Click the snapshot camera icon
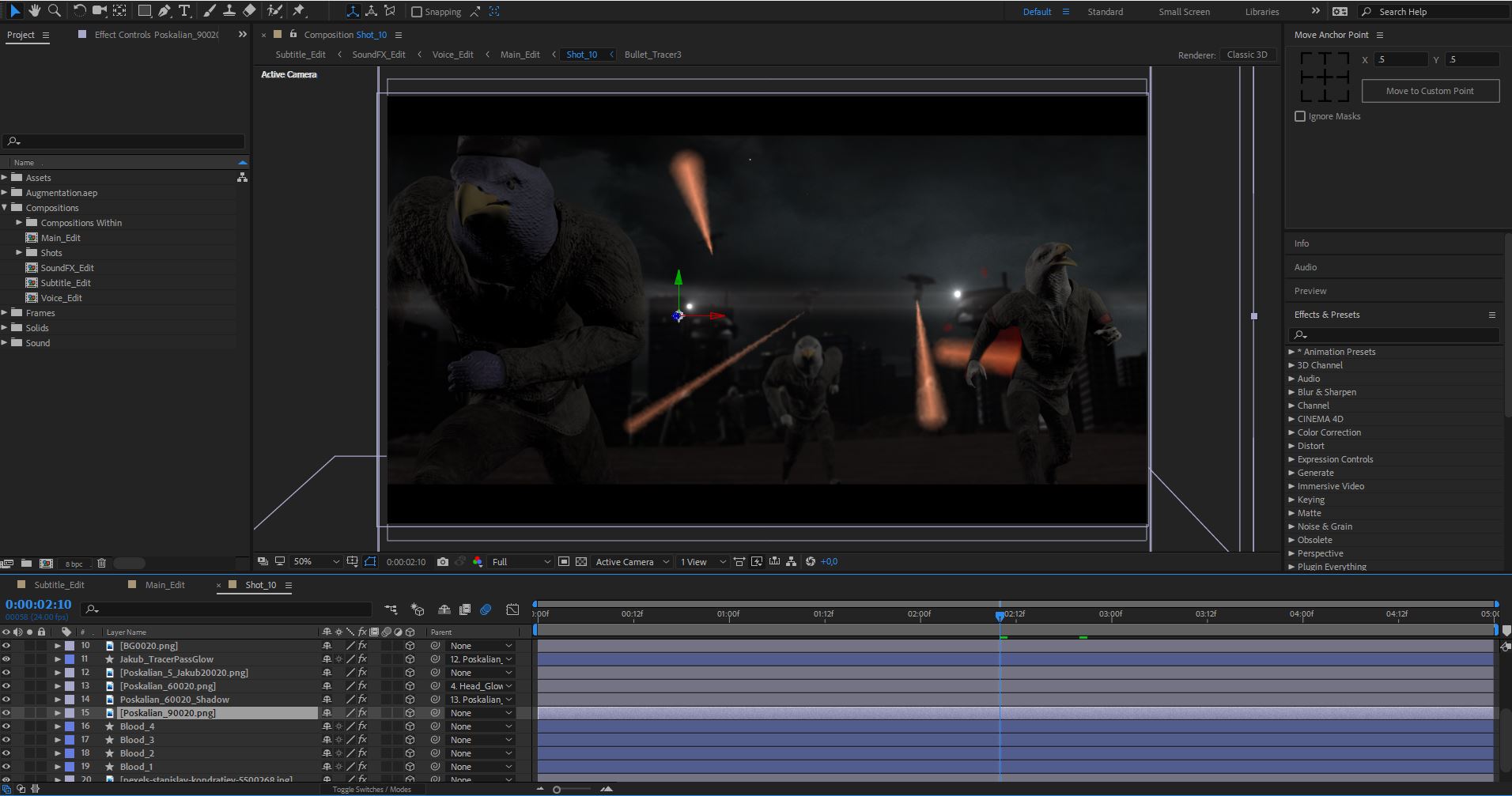Image resolution: width=1512 pixels, height=796 pixels. (443, 562)
